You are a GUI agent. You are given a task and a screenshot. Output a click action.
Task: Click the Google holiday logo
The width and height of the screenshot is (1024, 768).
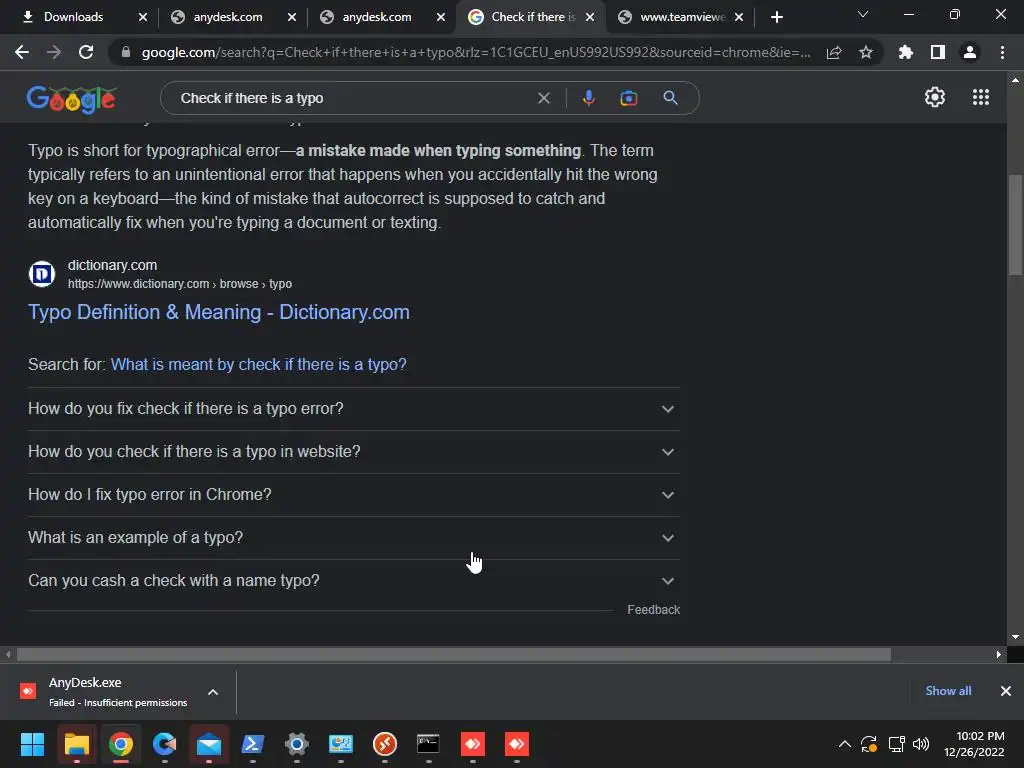coord(71,99)
